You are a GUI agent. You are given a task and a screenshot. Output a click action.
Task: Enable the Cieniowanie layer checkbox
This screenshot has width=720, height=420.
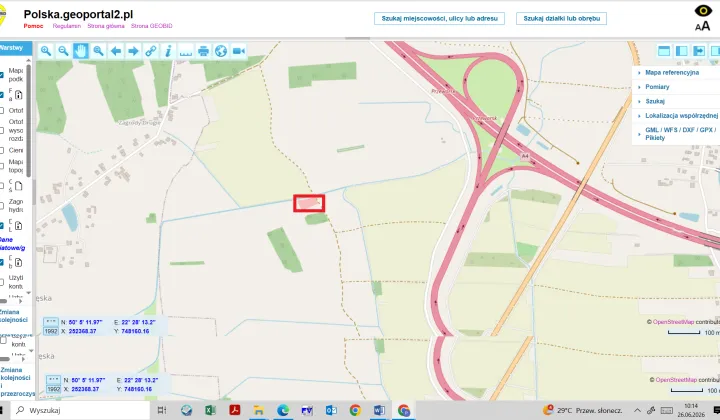click(x=2, y=151)
